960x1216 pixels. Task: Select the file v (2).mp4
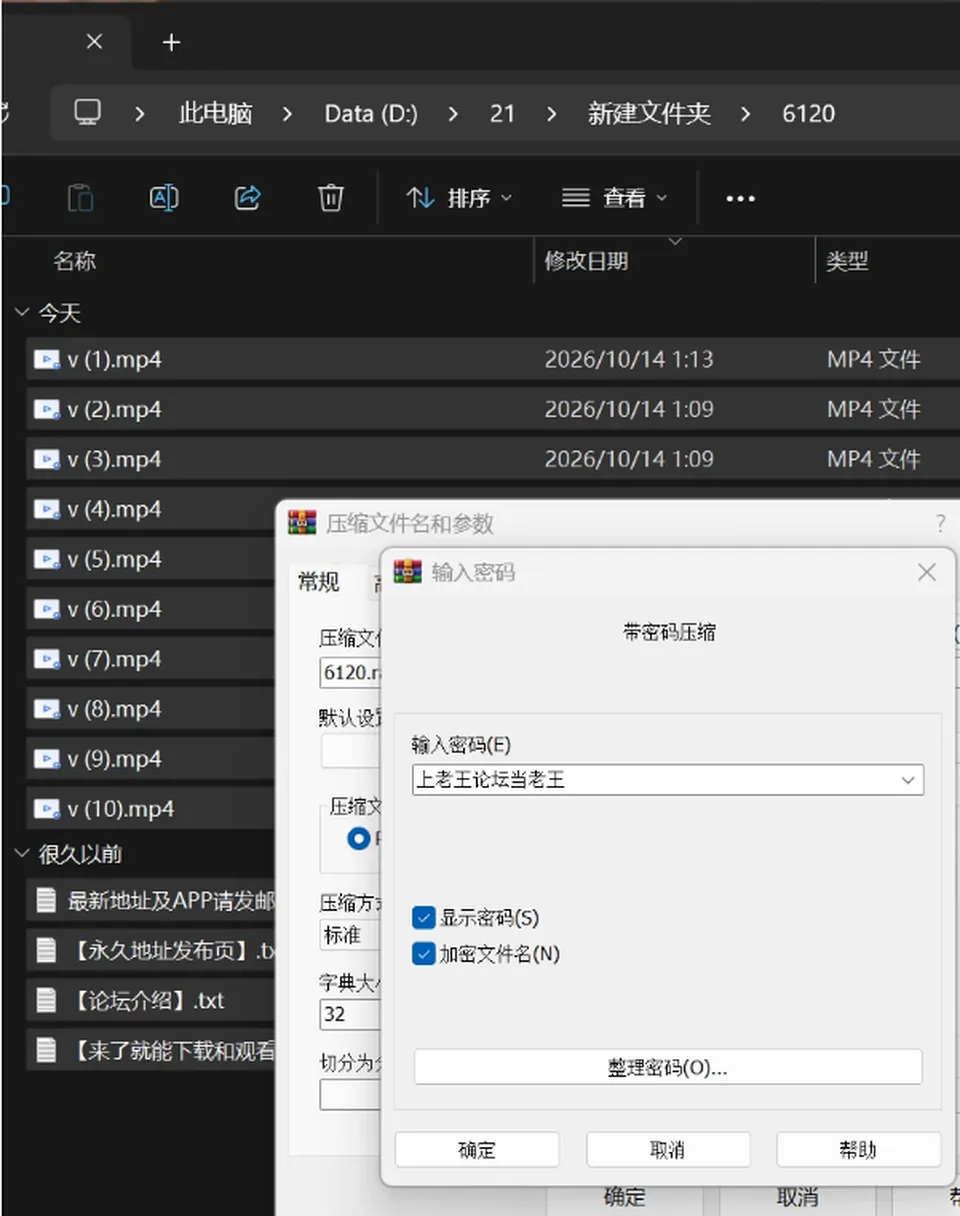492,410
